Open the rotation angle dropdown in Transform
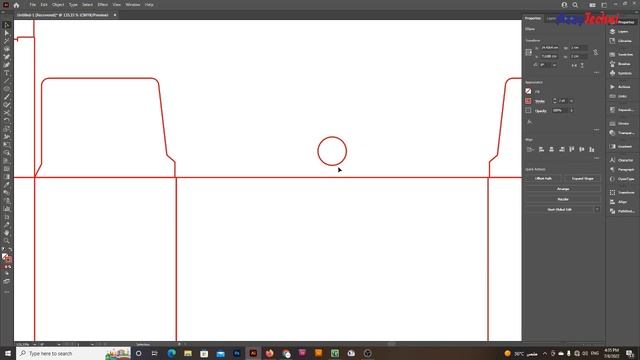The image size is (640, 360). point(554,65)
